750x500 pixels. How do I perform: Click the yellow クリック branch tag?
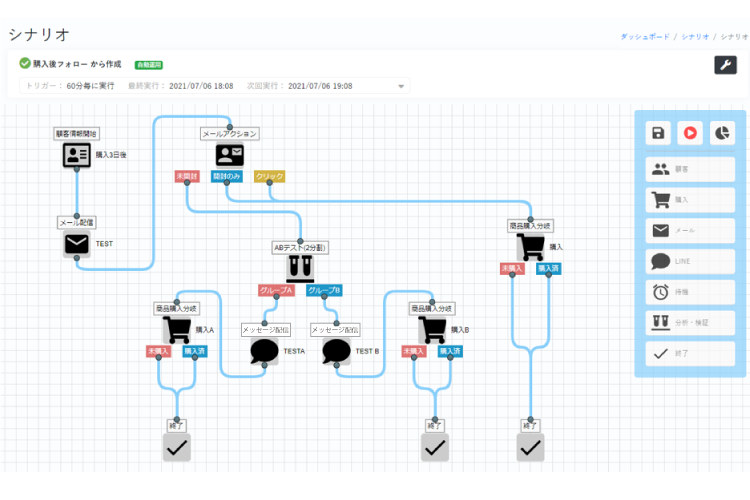click(x=270, y=176)
